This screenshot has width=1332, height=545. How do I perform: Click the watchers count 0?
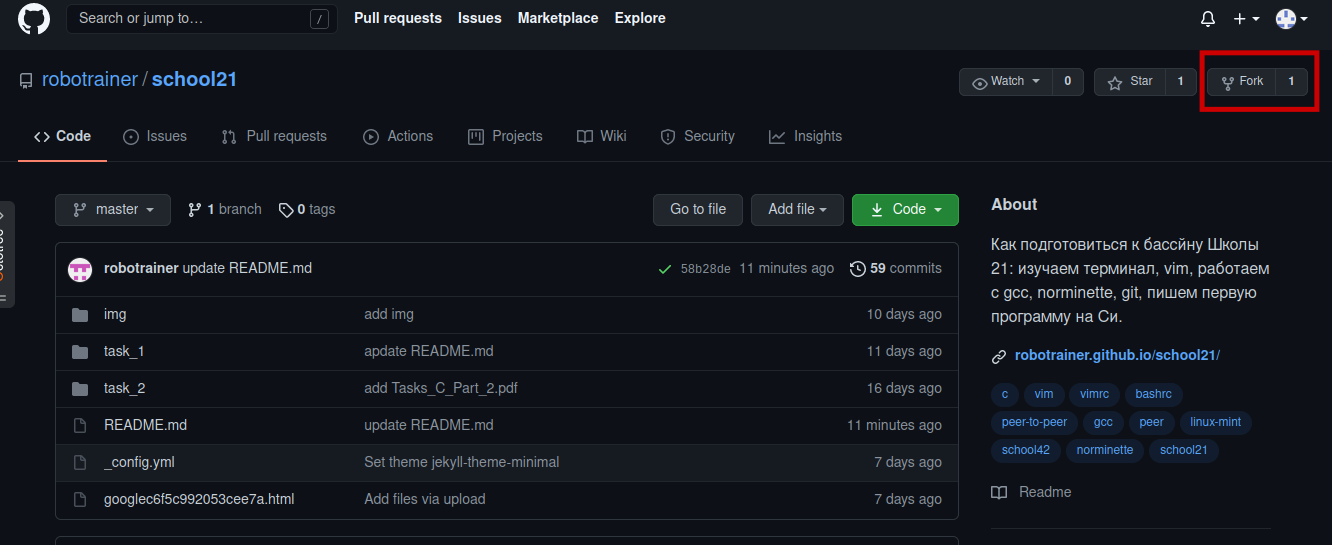click(x=1068, y=82)
